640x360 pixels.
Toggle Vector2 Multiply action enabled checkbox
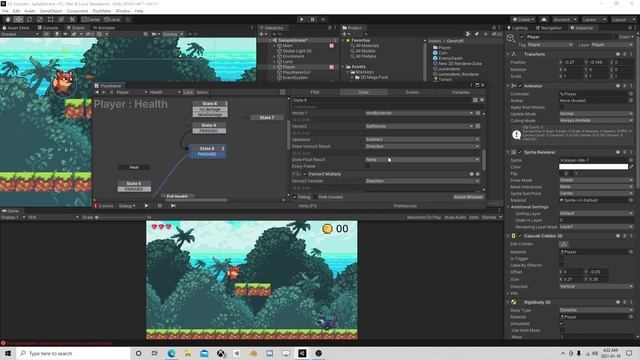click(x=304, y=174)
